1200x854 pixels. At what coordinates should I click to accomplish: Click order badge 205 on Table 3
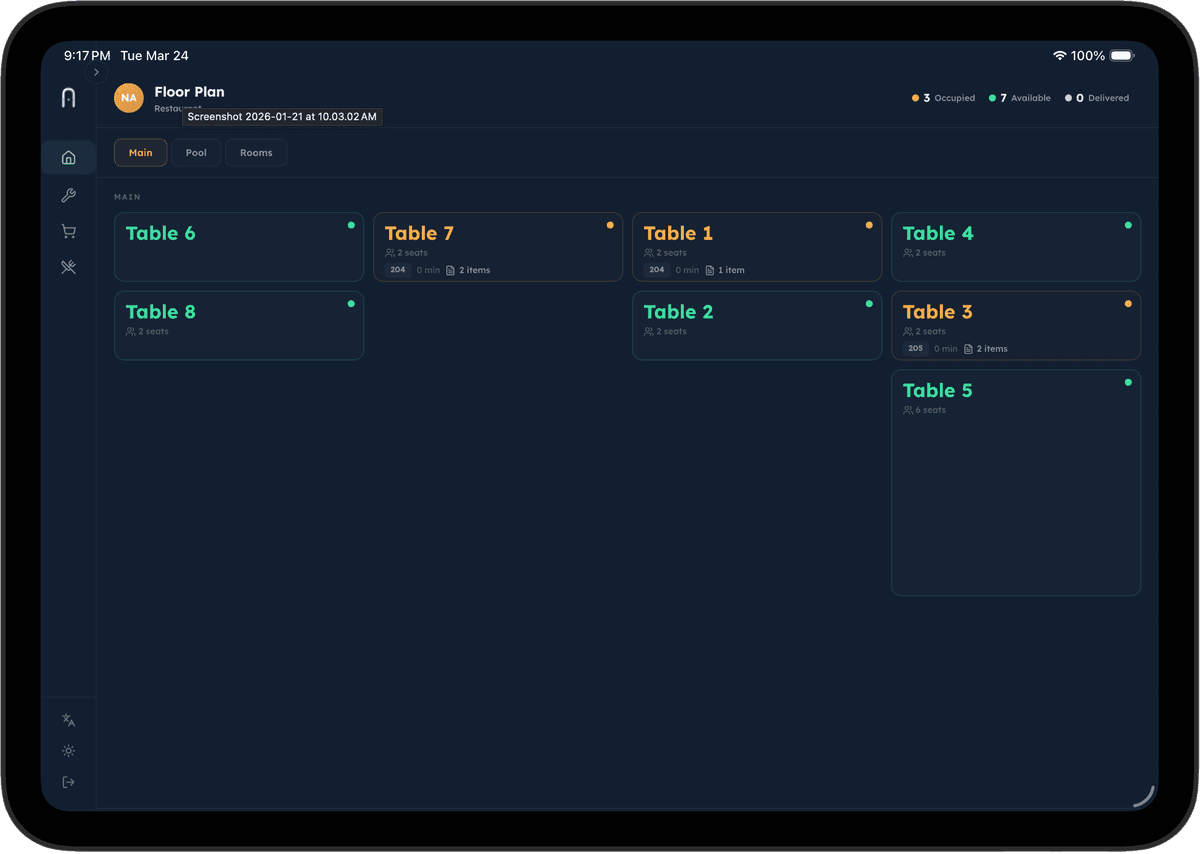point(915,349)
